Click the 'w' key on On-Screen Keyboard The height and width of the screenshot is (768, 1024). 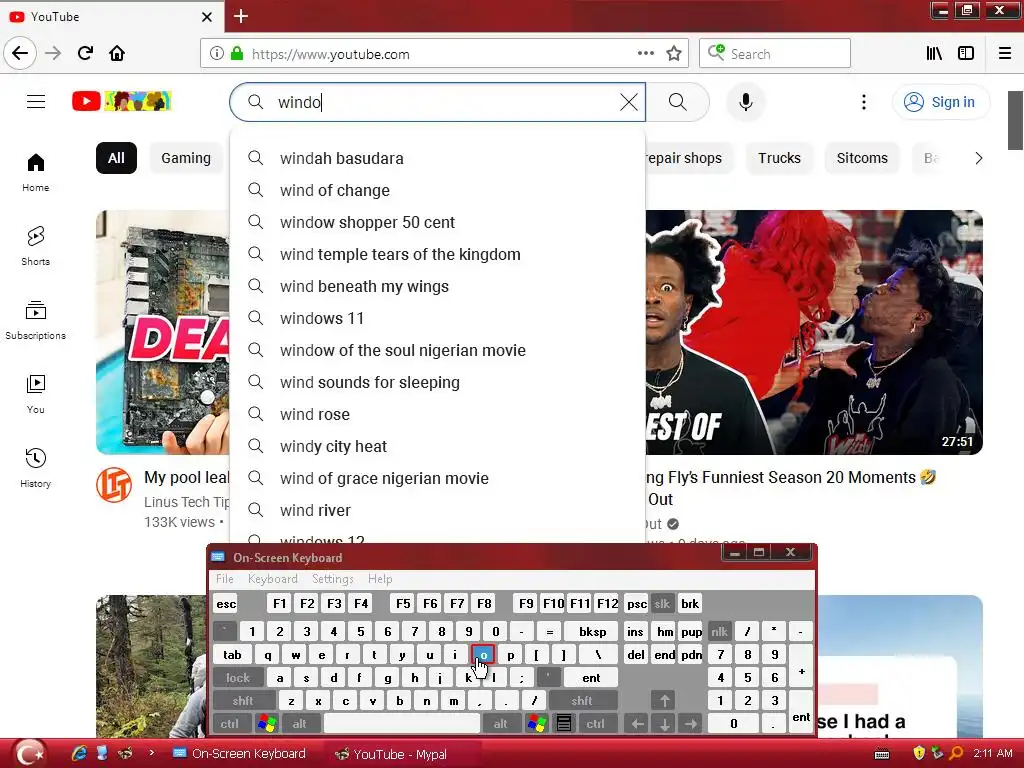click(x=296, y=654)
